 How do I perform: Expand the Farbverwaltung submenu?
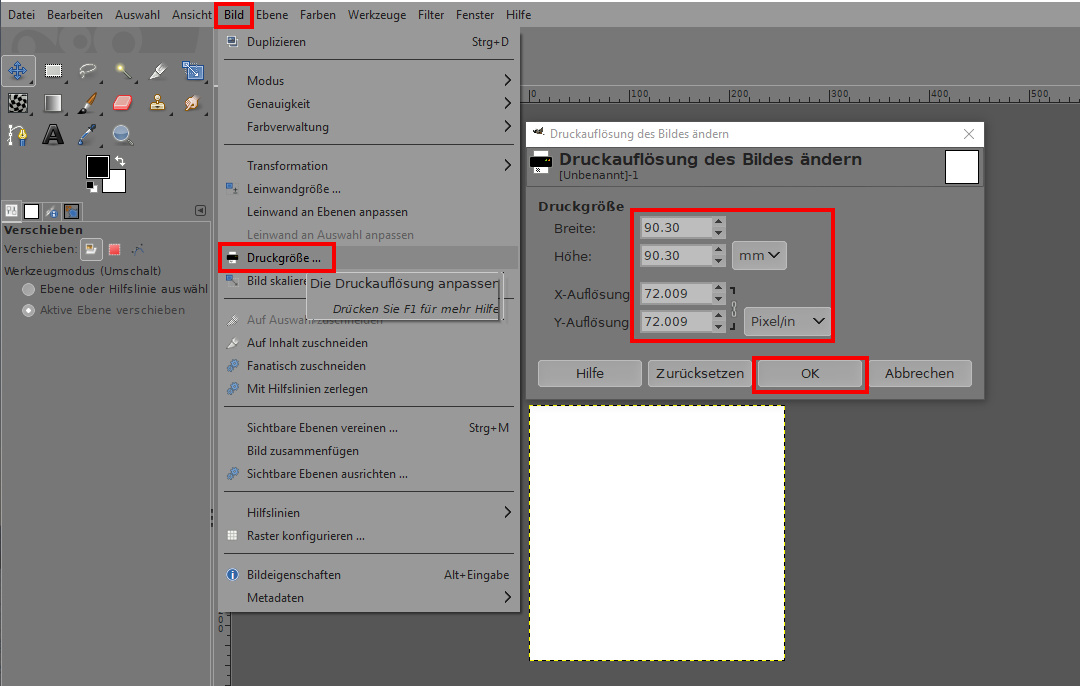(369, 127)
